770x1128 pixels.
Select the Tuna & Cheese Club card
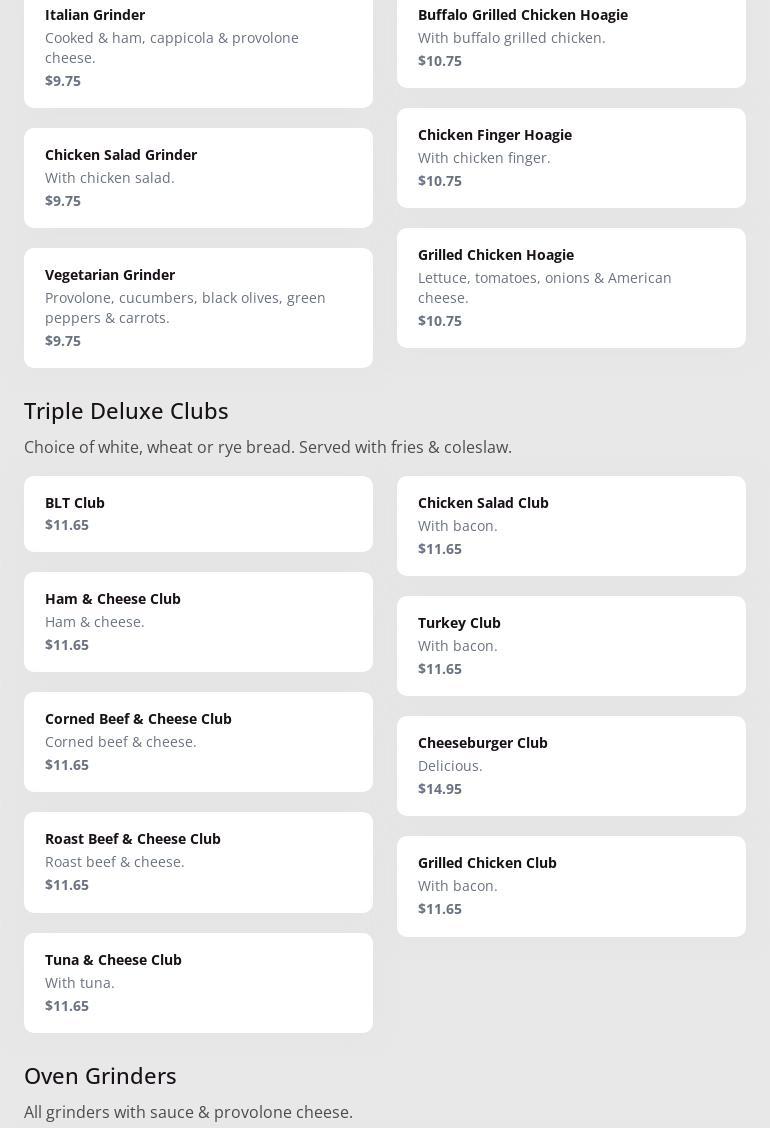tap(198, 982)
